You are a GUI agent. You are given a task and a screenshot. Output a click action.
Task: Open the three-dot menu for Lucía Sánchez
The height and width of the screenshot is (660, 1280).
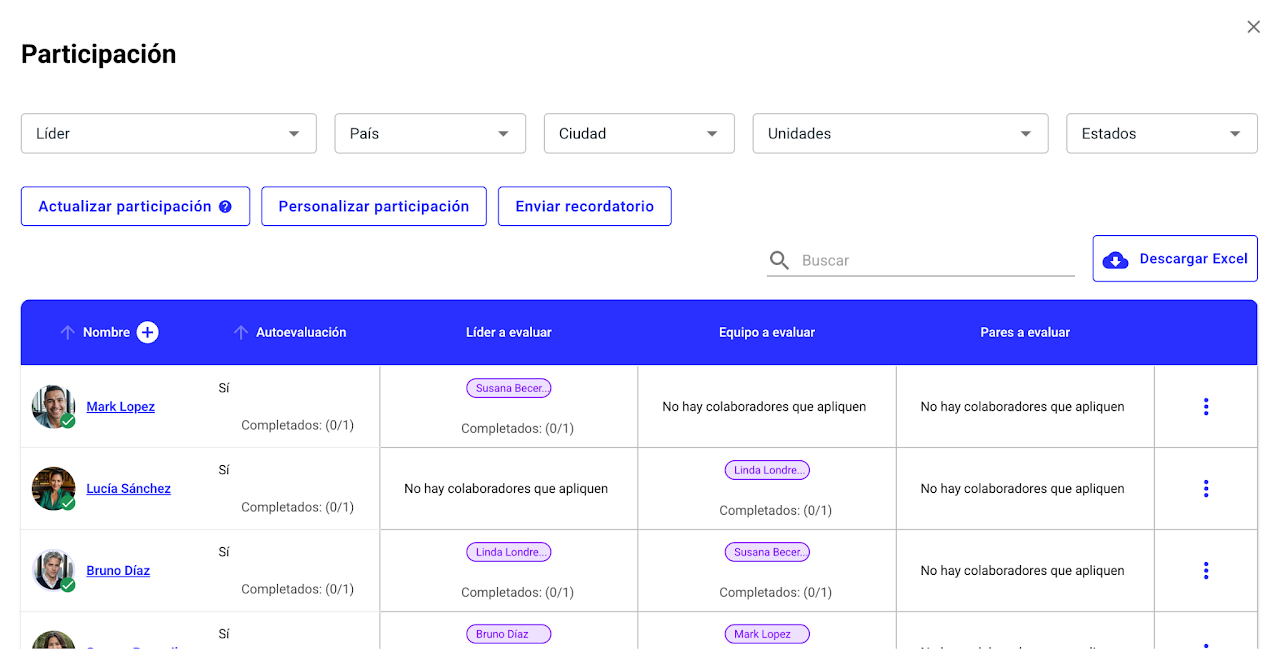pyautogui.click(x=1205, y=488)
